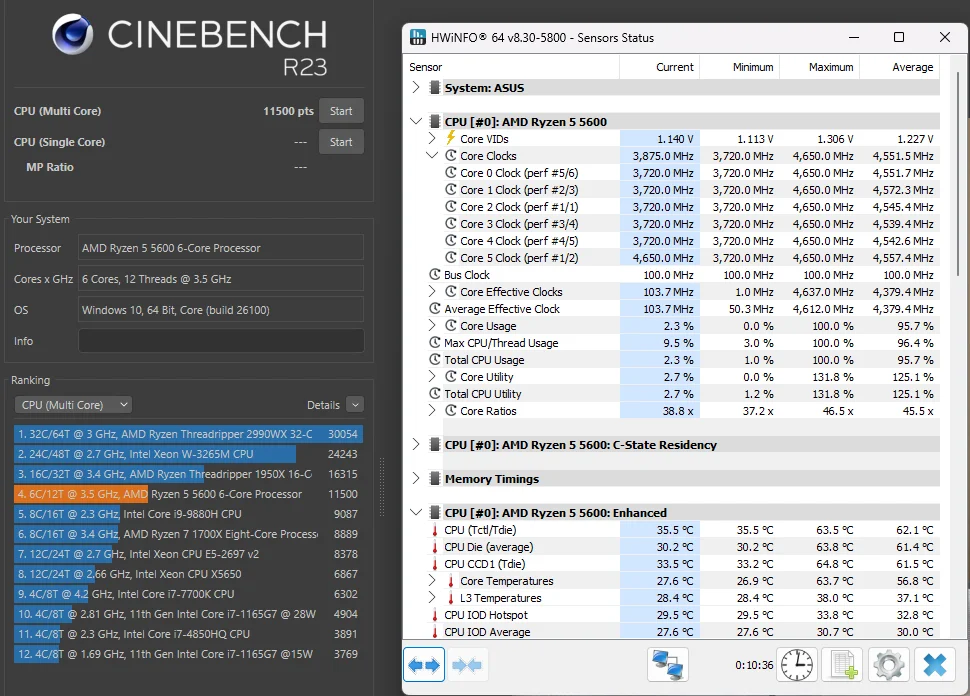The width and height of the screenshot is (970, 696).
Task: Click the Ryzen 5 5600: Enhanced chip icon
Action: [435, 512]
